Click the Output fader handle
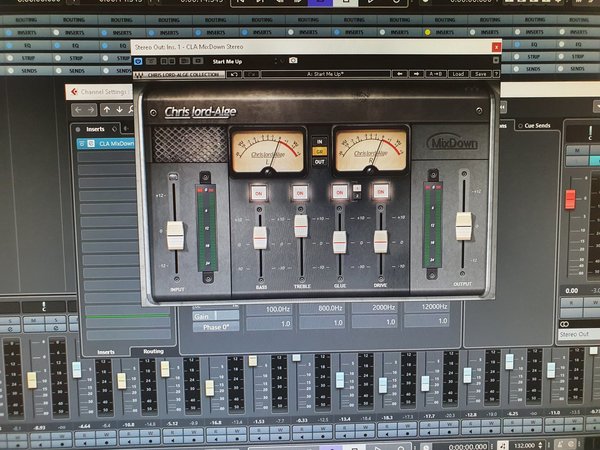600x450 pixels. point(464,226)
